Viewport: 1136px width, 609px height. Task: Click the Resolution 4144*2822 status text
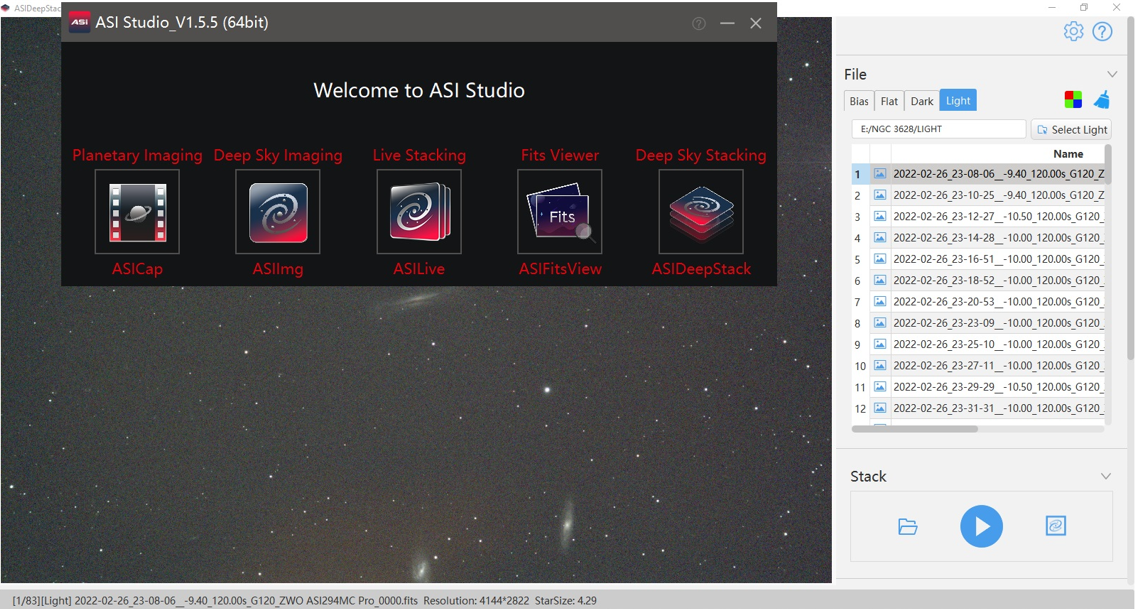coord(476,600)
